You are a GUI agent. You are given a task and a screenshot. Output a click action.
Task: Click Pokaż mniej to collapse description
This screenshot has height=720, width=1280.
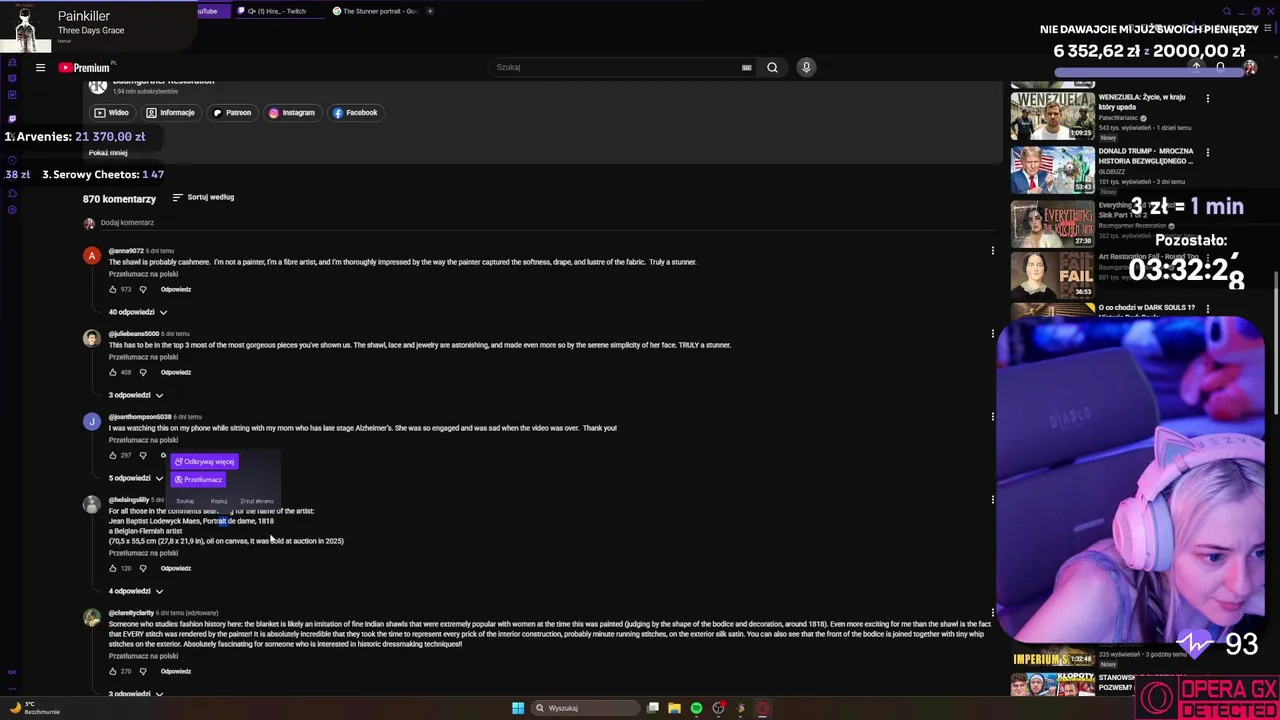[x=108, y=153]
